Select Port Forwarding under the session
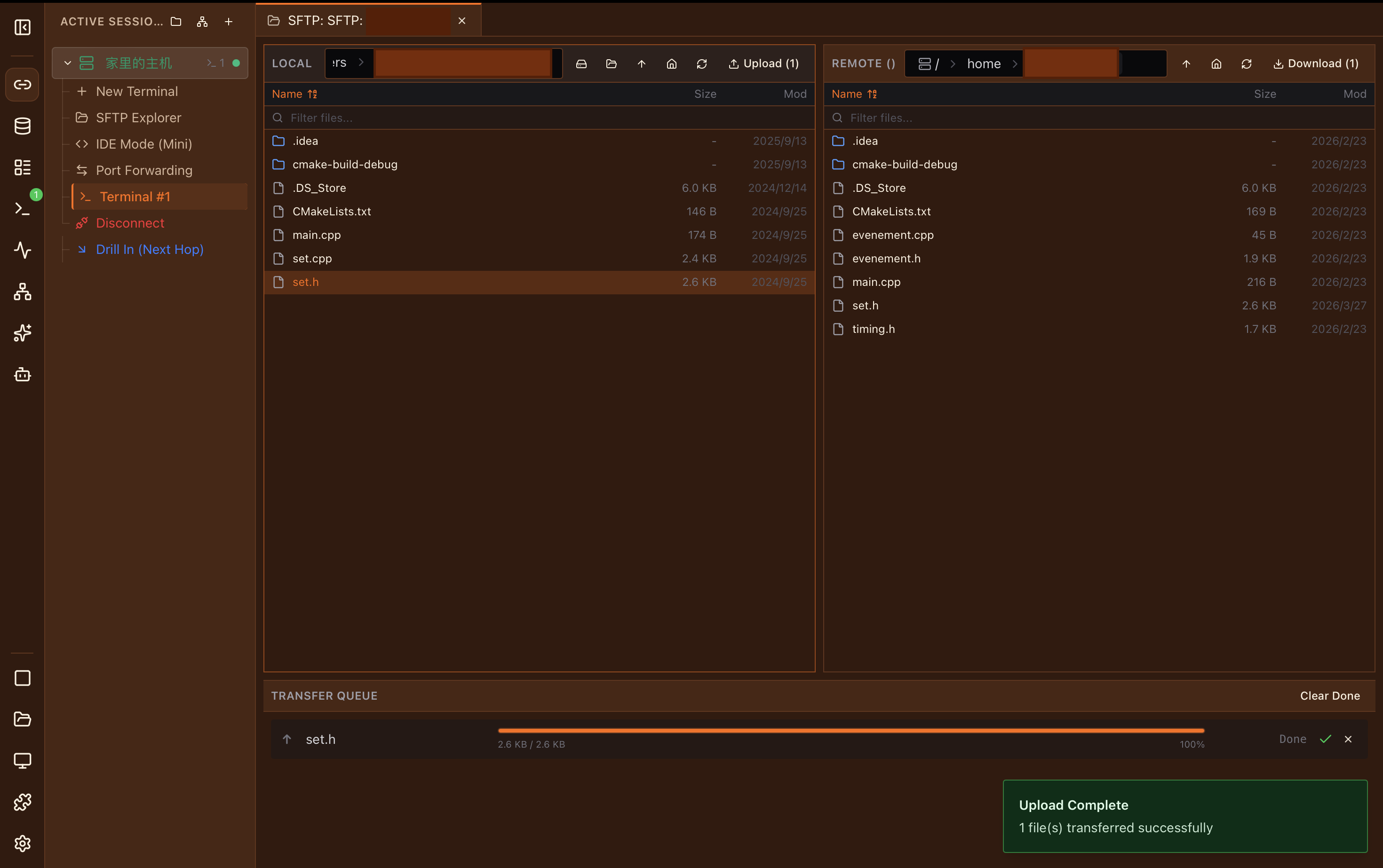The height and width of the screenshot is (868, 1383). pos(143,170)
